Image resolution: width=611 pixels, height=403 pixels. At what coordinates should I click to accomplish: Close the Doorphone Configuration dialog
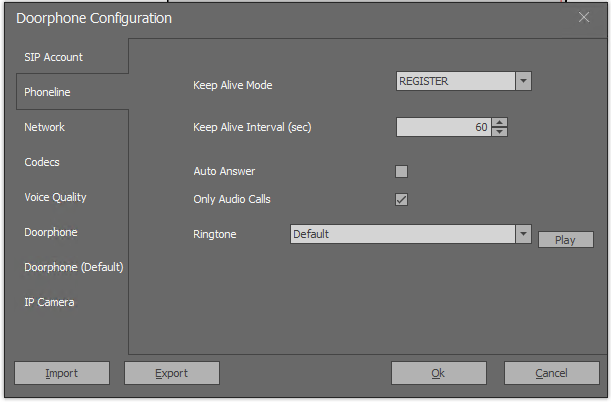point(583,17)
